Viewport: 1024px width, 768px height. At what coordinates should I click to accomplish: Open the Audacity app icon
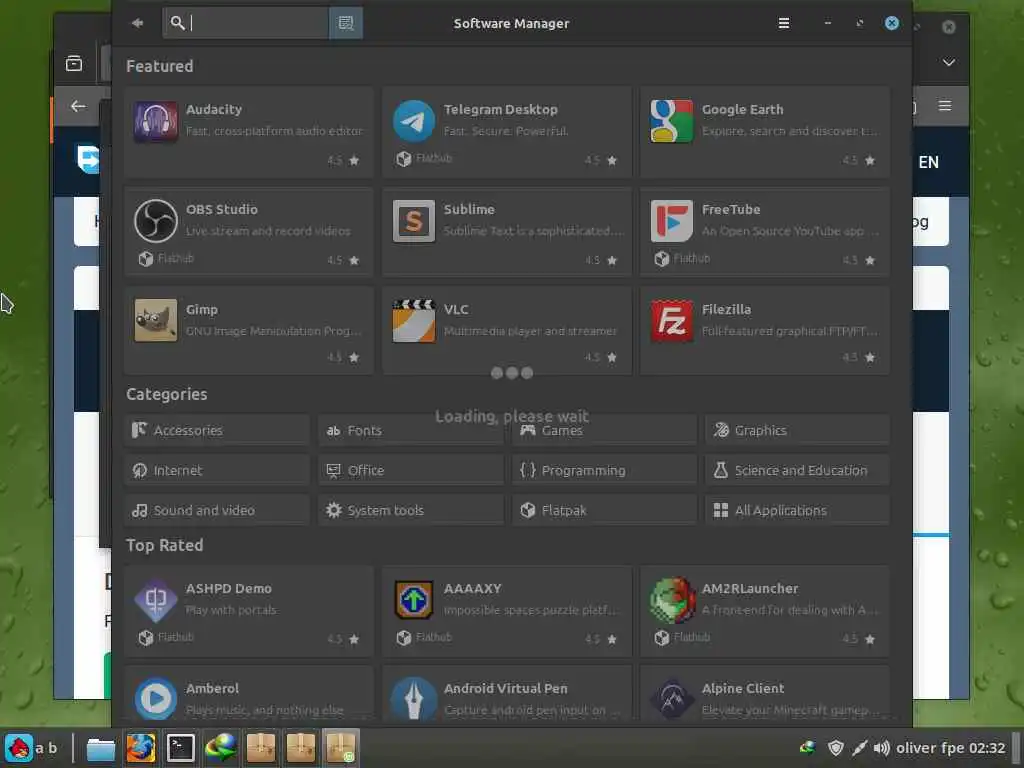coord(155,121)
